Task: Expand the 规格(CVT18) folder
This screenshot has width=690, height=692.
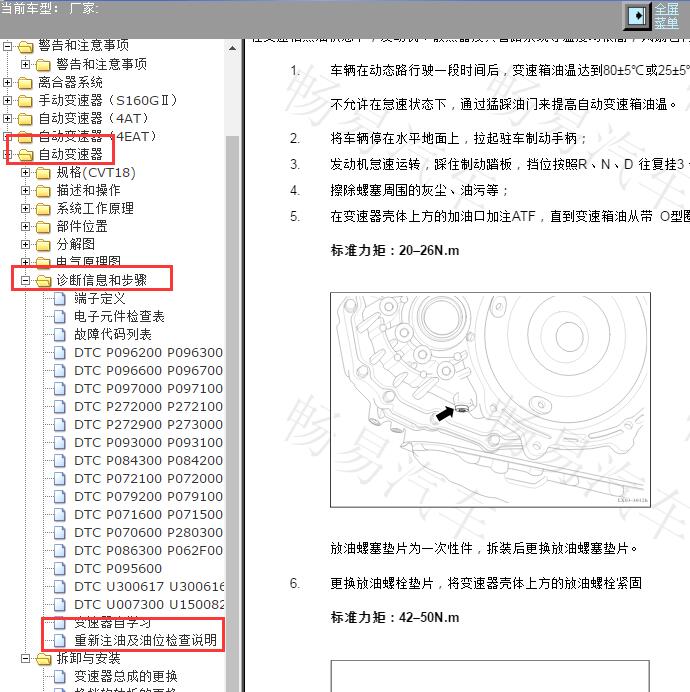Action: (26, 173)
